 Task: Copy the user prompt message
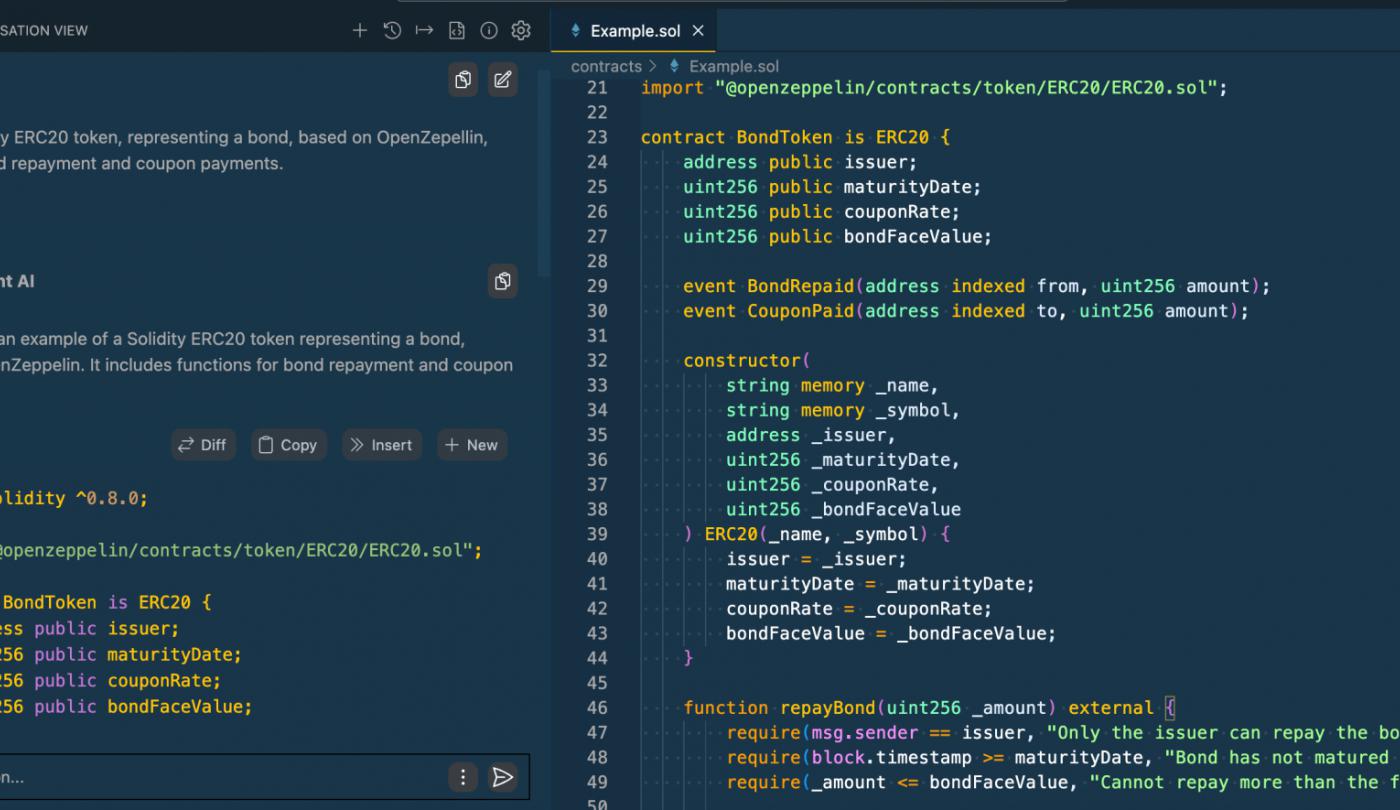tap(463, 80)
